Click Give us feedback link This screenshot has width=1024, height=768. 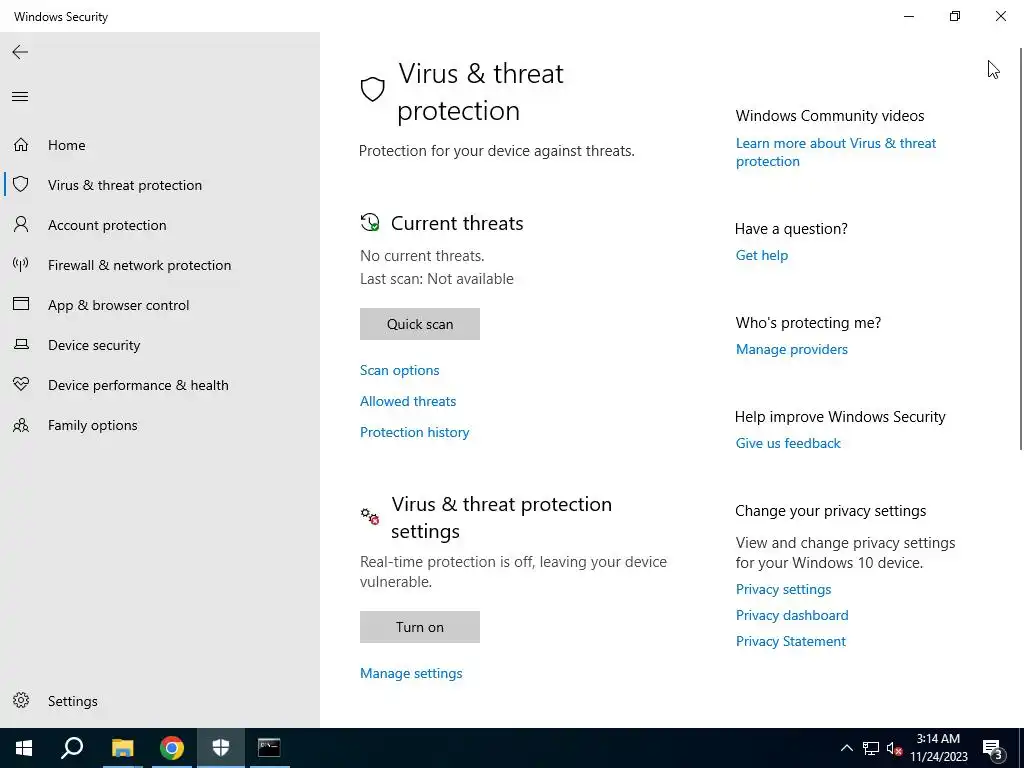point(788,443)
